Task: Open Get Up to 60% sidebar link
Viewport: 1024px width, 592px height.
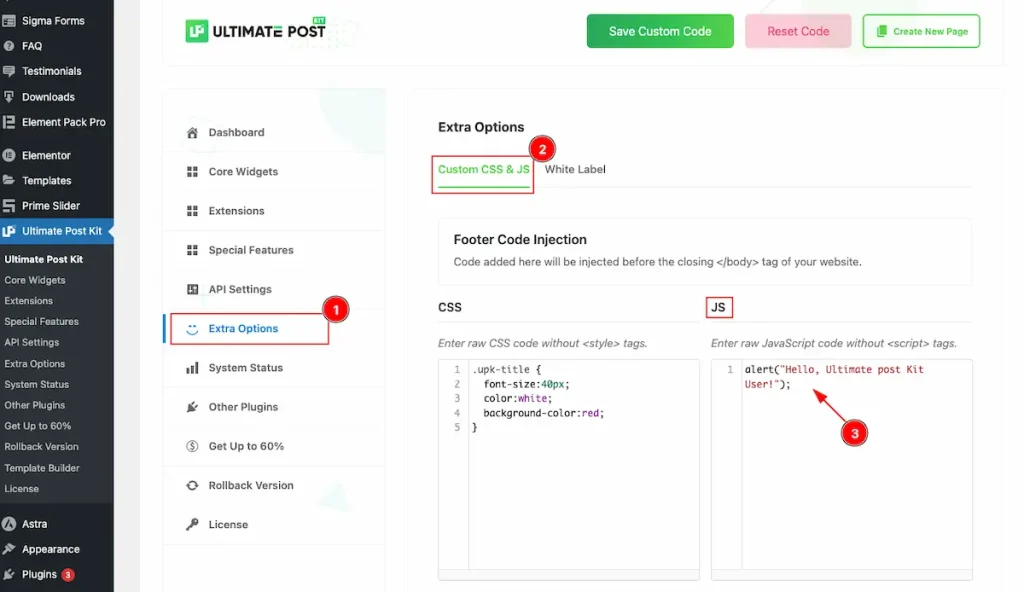Action: [x=37, y=426]
